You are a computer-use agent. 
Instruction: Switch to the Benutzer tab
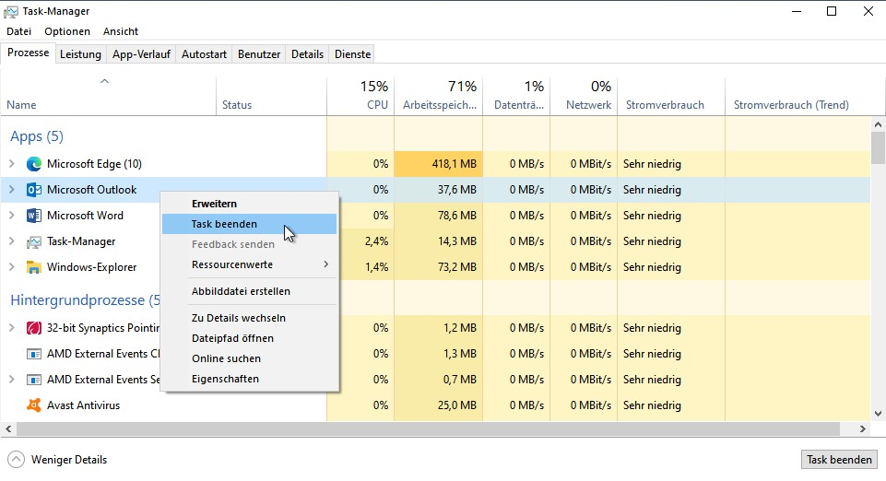click(x=259, y=54)
